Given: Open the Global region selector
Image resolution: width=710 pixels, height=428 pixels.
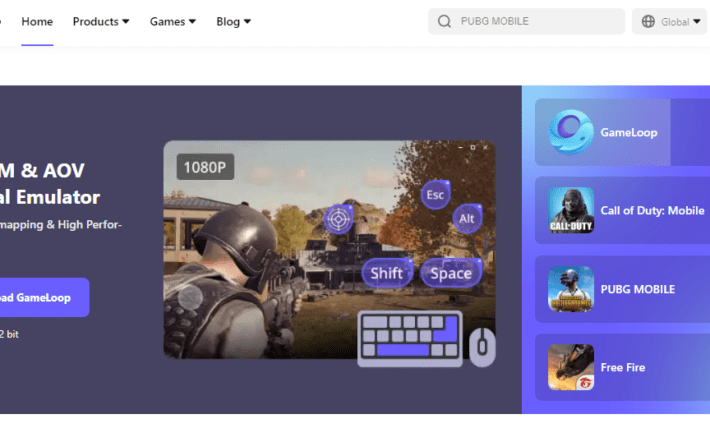Looking at the screenshot, I should point(670,21).
